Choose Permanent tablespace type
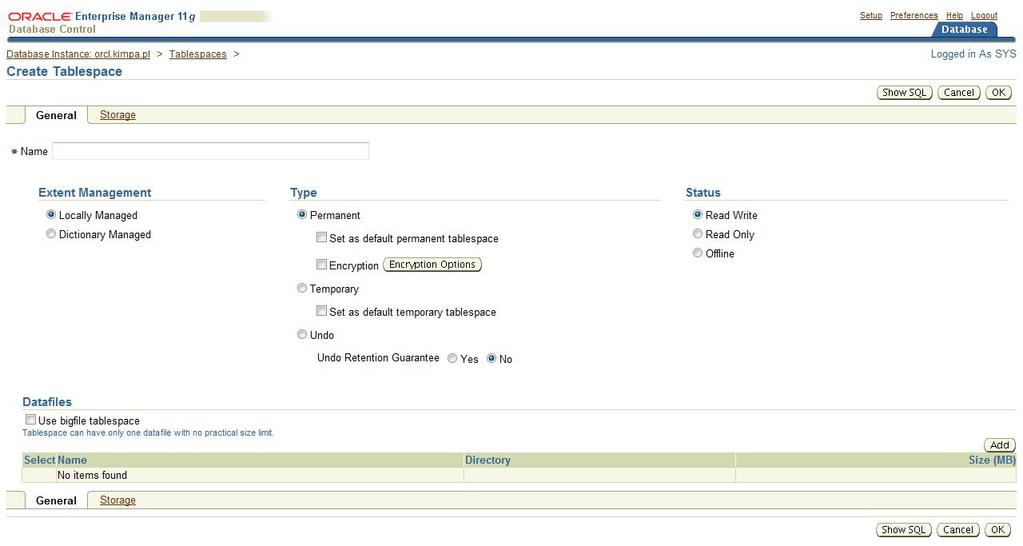1023x546 pixels. (301, 215)
